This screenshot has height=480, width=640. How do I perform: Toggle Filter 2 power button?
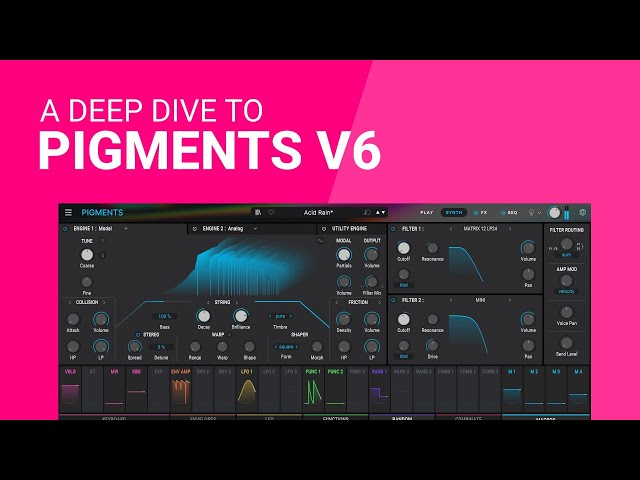point(393,300)
